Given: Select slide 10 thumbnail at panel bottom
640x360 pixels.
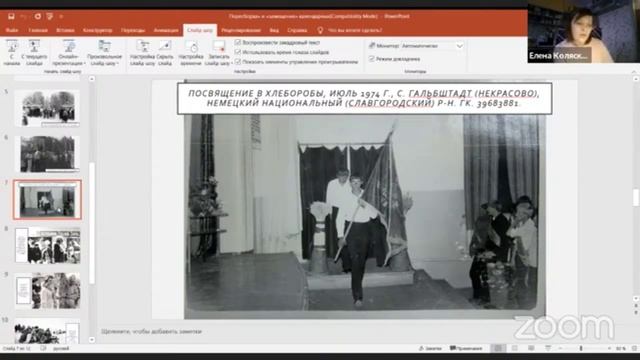Looking at the screenshot, I should pyautogui.click(x=47, y=332).
